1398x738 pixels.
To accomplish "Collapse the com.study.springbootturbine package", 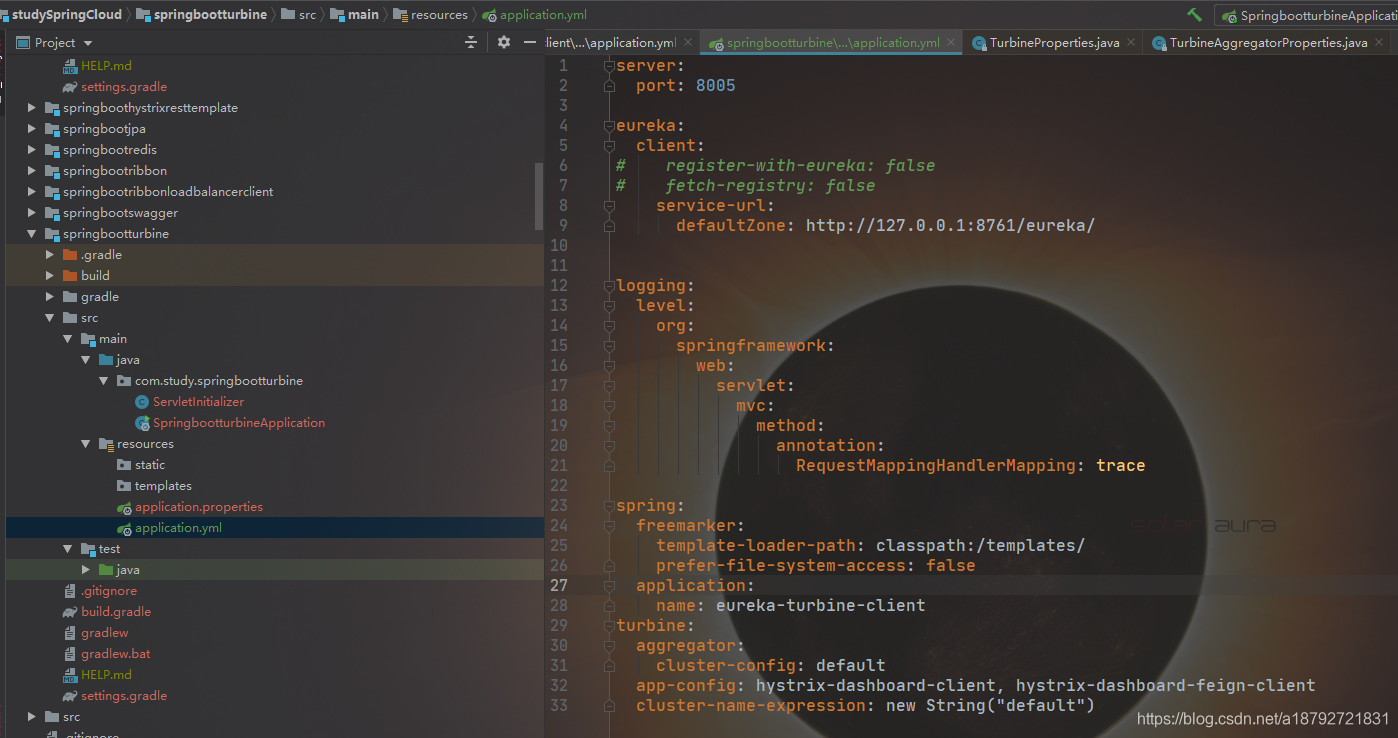I will [x=104, y=381].
